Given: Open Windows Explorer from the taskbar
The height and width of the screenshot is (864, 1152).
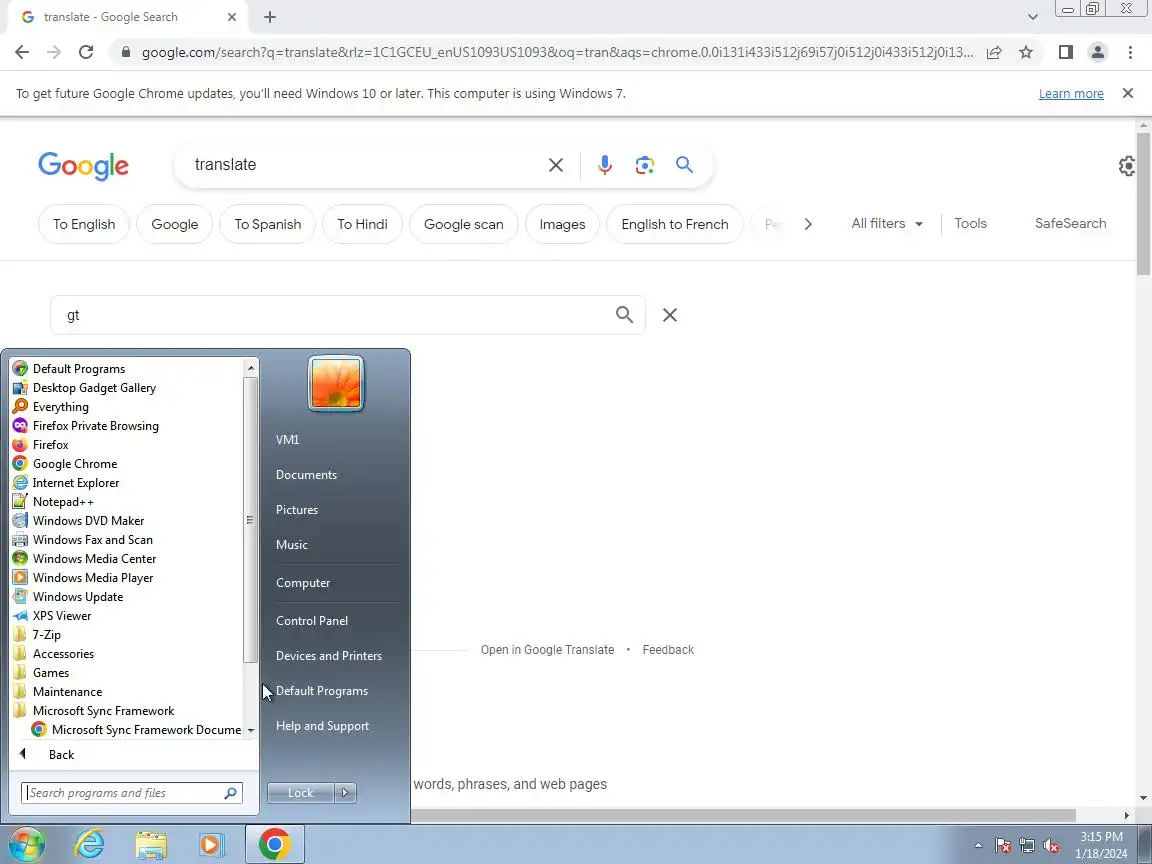Looking at the screenshot, I should coord(151,844).
